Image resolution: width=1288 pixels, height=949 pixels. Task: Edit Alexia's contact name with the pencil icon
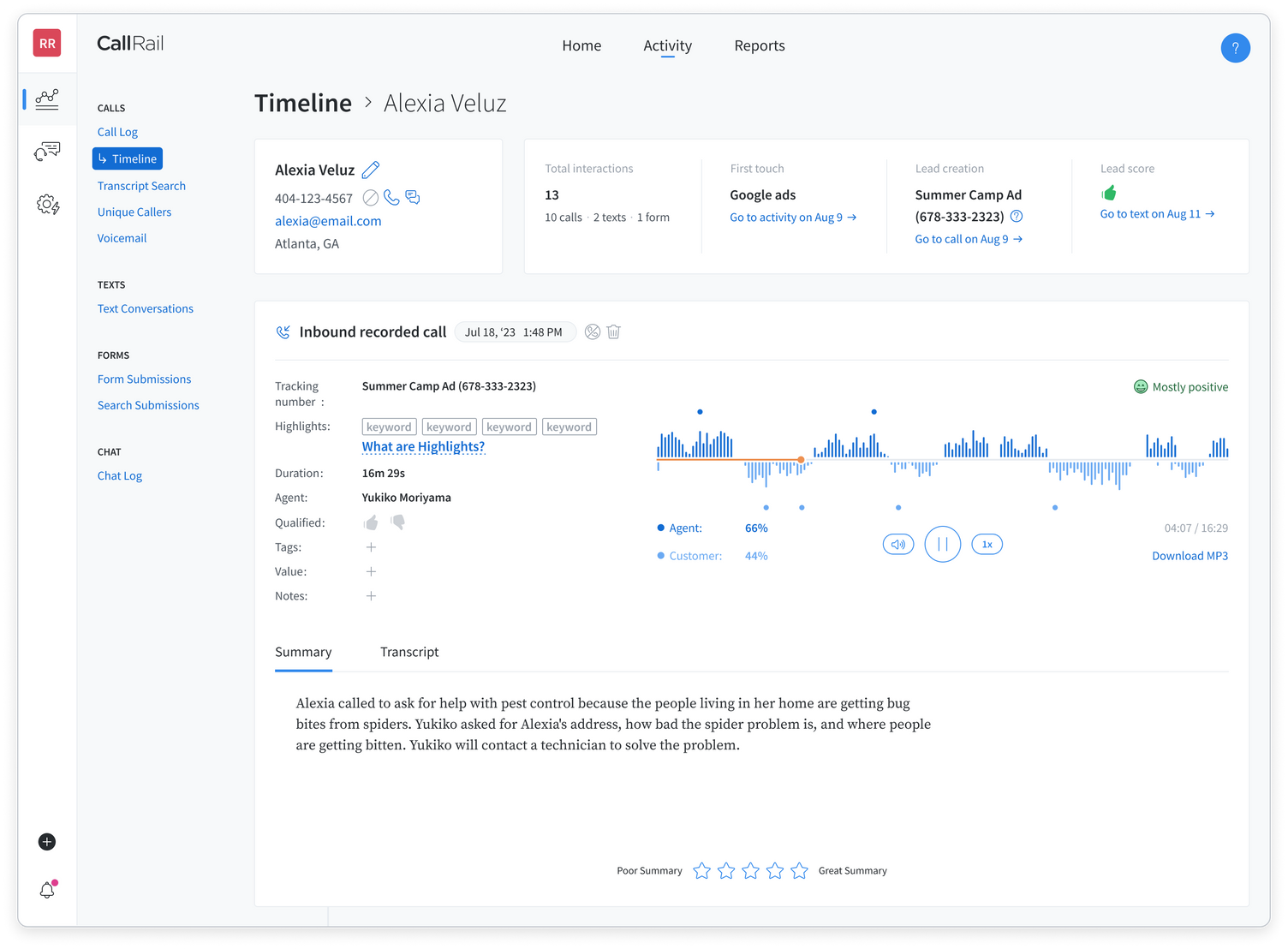(x=371, y=170)
